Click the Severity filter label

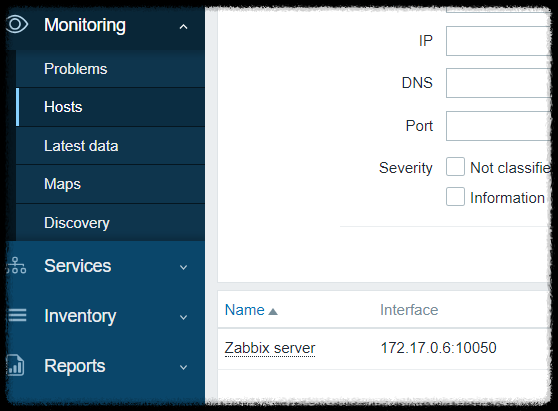[x=406, y=168]
